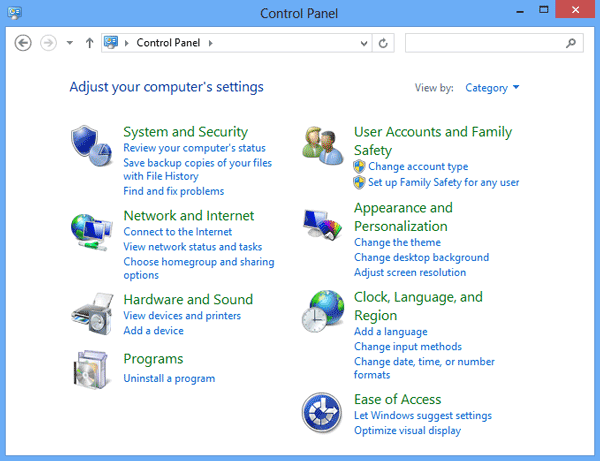Go forward with the forward arrow button

48,43
